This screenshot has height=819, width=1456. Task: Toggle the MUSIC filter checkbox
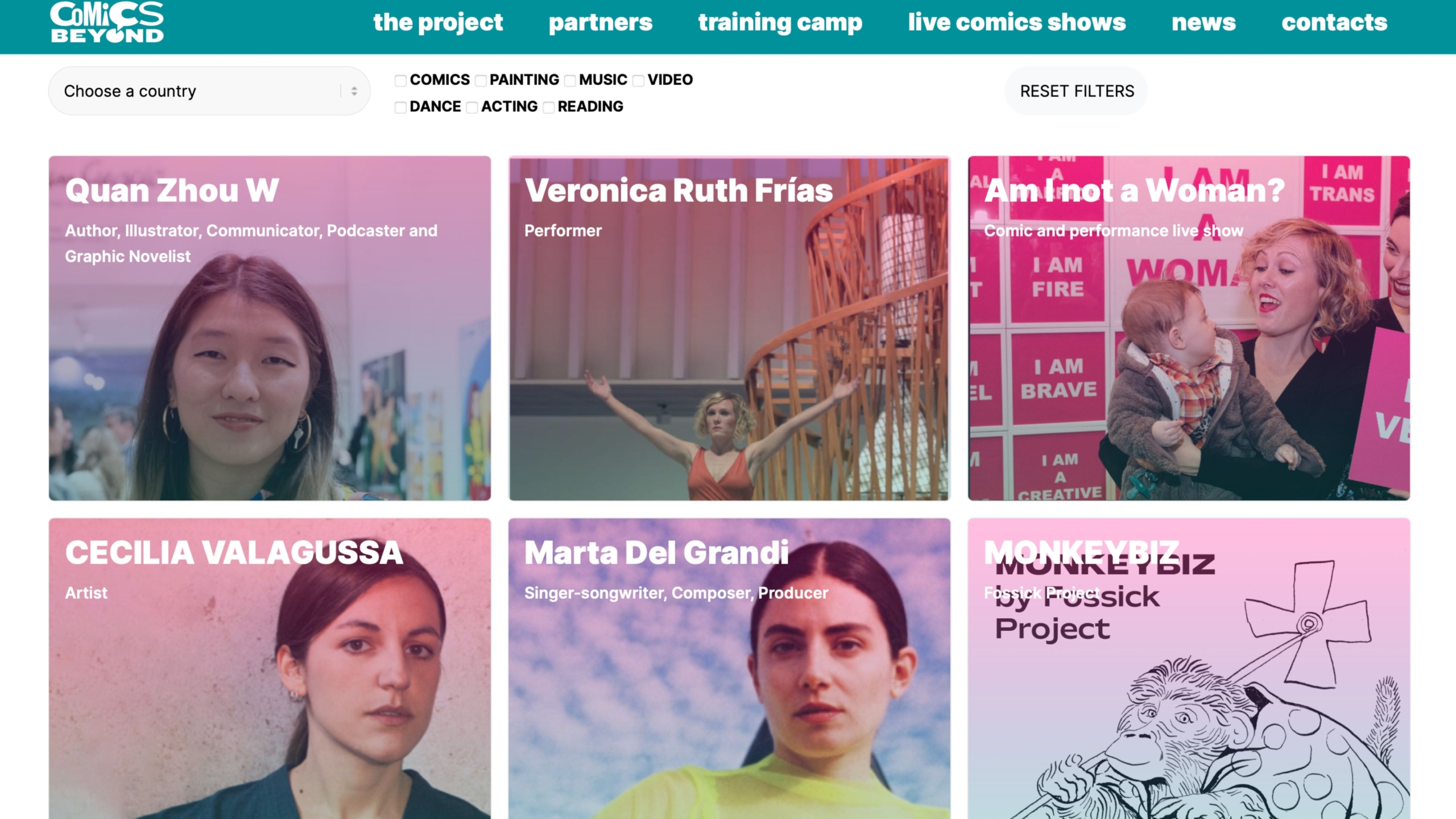coord(570,80)
